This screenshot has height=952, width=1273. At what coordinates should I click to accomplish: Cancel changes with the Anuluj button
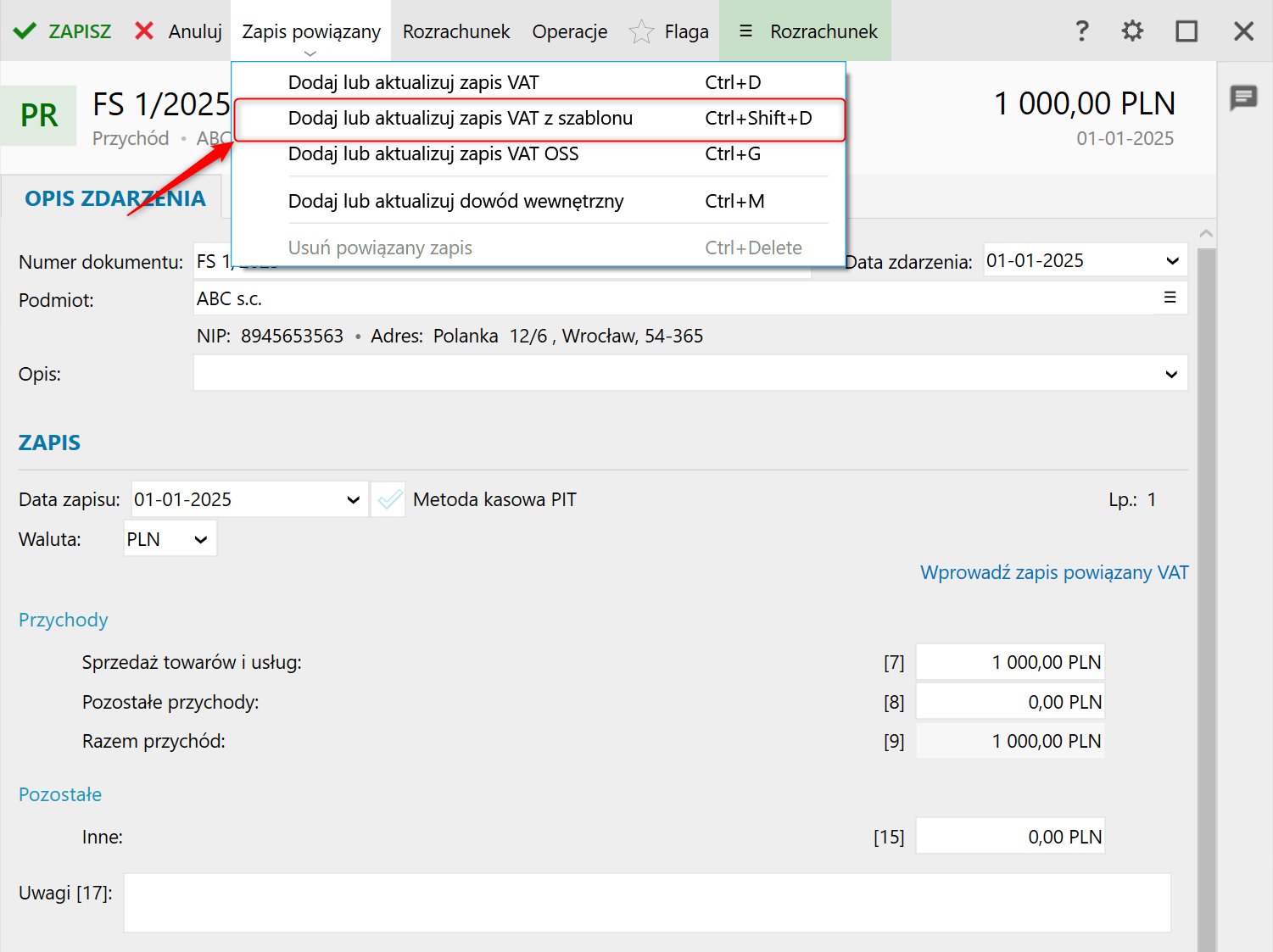point(179,31)
